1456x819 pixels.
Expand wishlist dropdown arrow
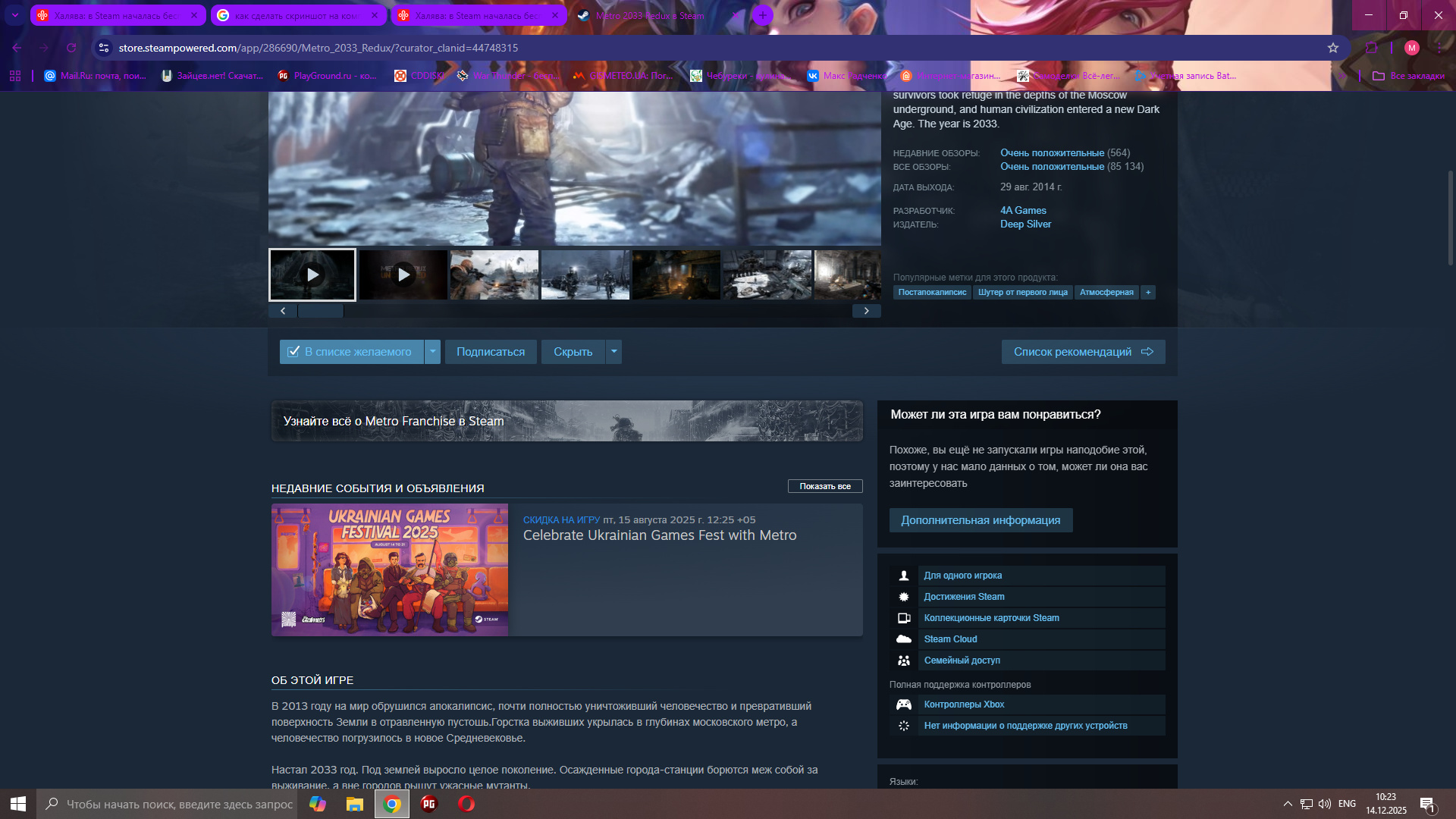point(432,352)
